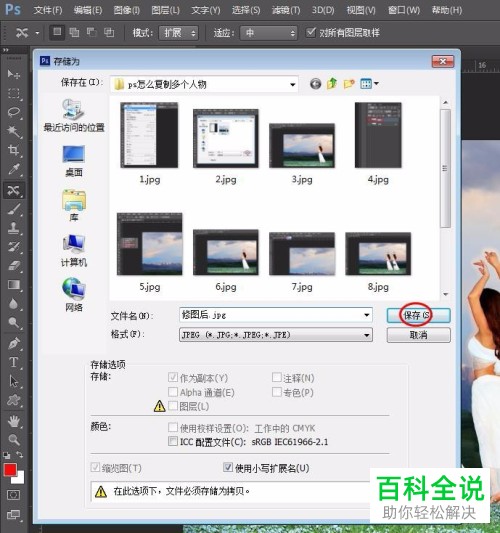
Task: Change screen mode icon in toolbox
Action: click(14, 514)
